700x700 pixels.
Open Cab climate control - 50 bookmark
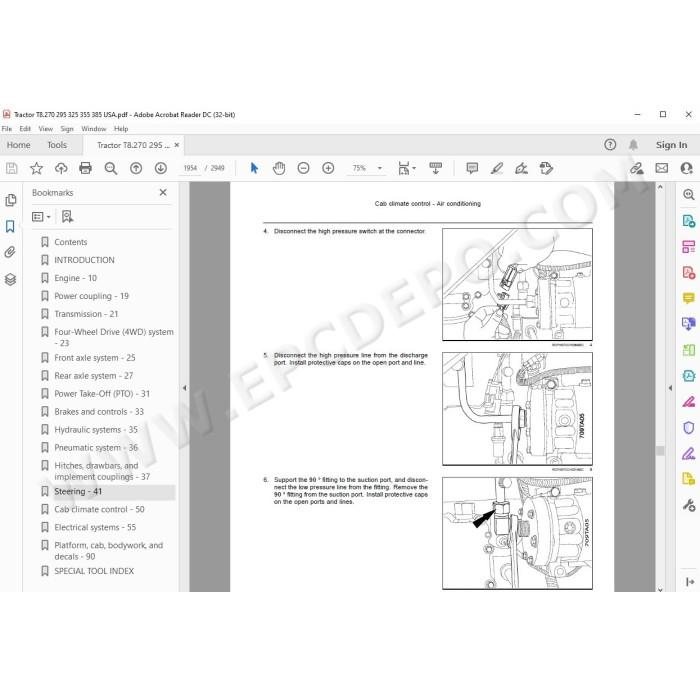coord(99,509)
